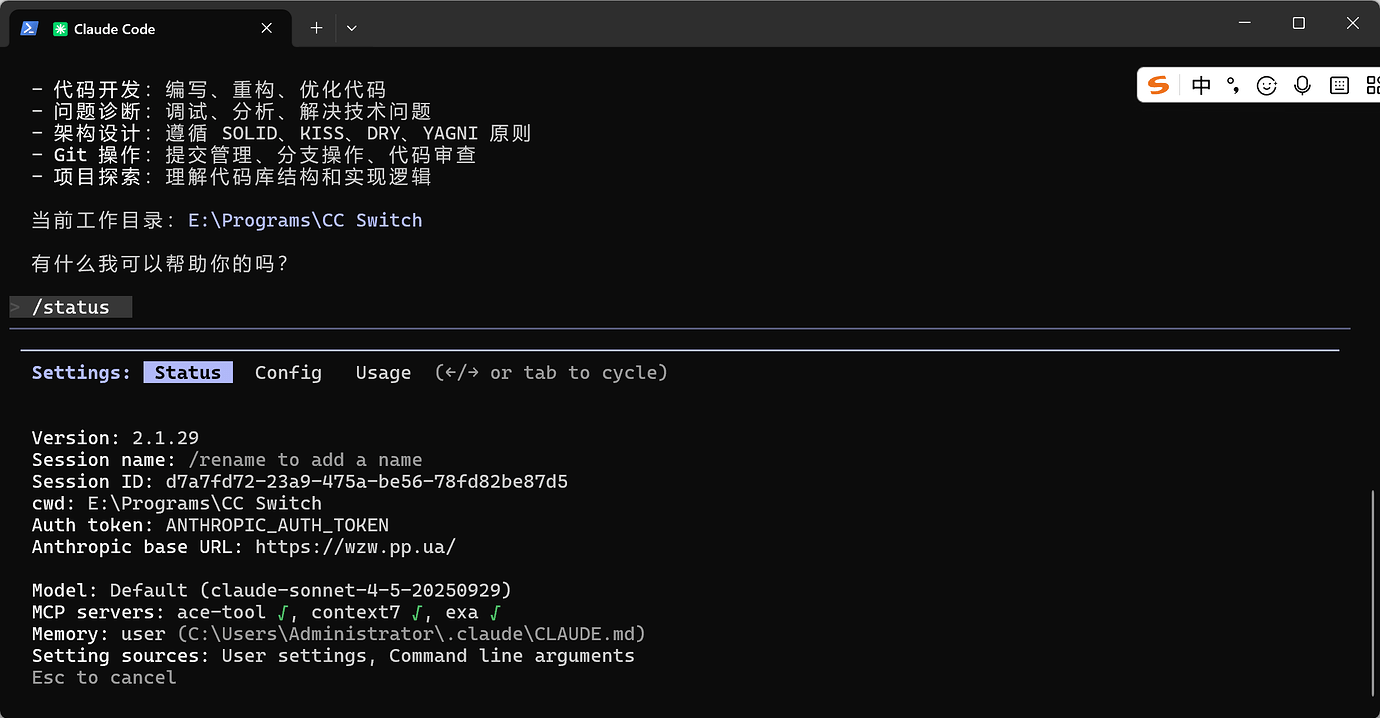Close the terminal window
This screenshot has width=1380, height=718.
tap(1352, 23)
